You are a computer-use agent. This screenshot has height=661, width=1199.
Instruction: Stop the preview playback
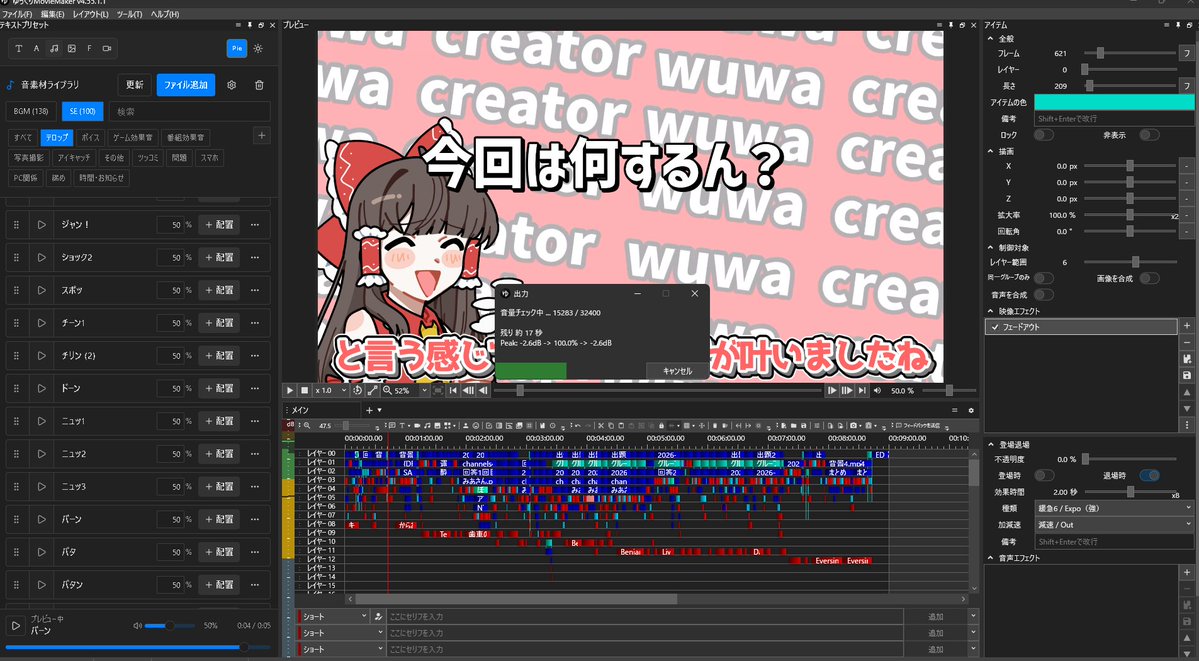click(x=304, y=390)
